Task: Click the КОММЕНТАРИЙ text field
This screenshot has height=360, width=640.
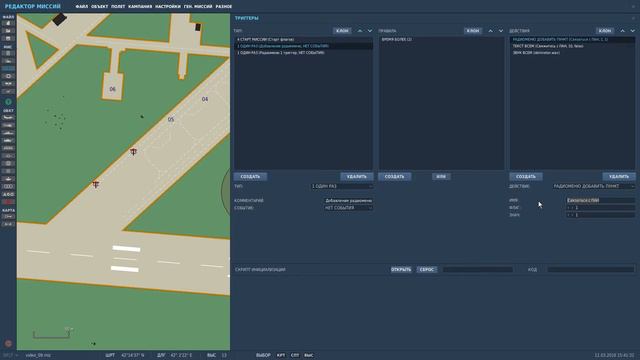Action: tap(348, 200)
